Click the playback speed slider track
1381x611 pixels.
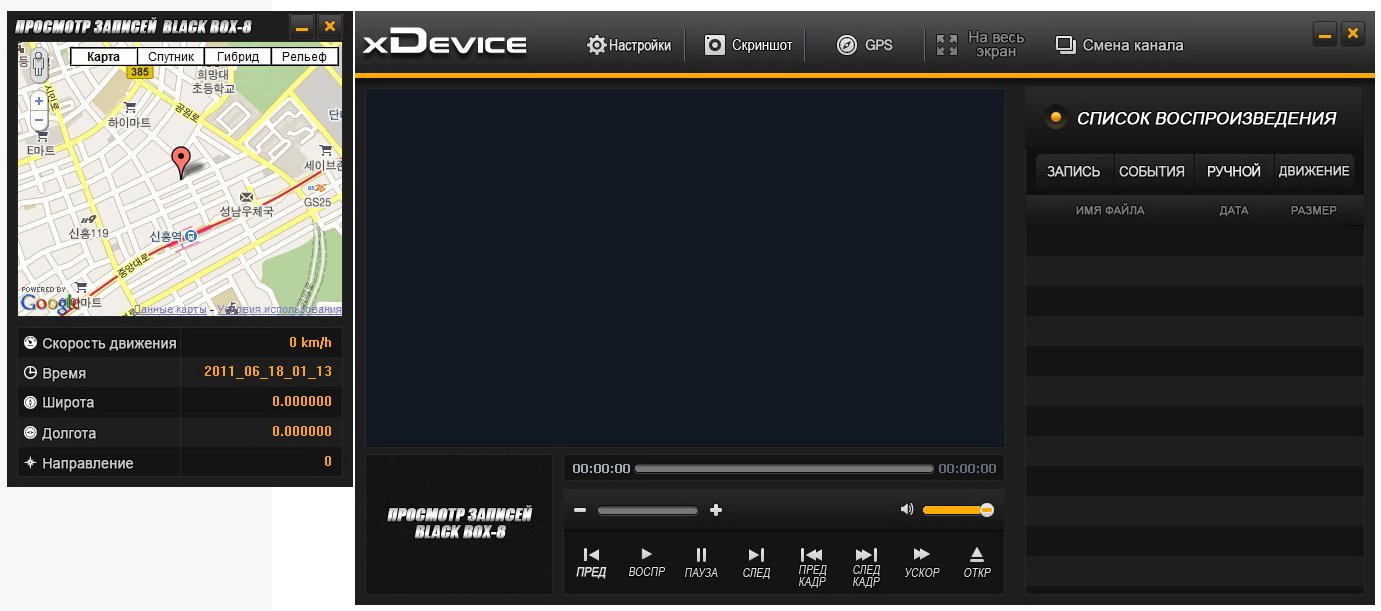(x=648, y=510)
